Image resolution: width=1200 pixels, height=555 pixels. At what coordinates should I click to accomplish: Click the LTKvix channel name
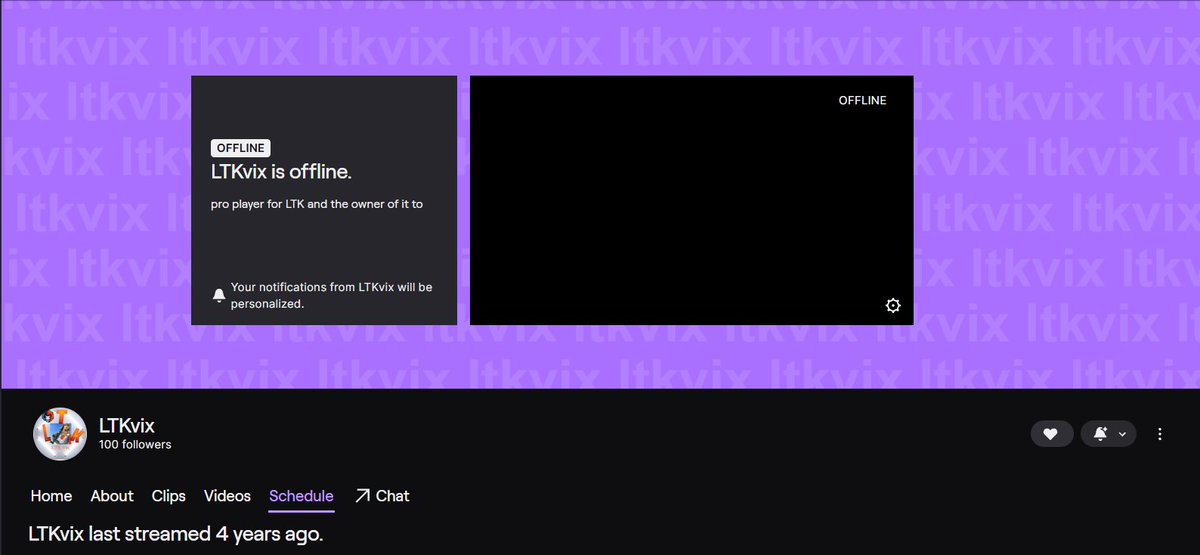(x=127, y=426)
